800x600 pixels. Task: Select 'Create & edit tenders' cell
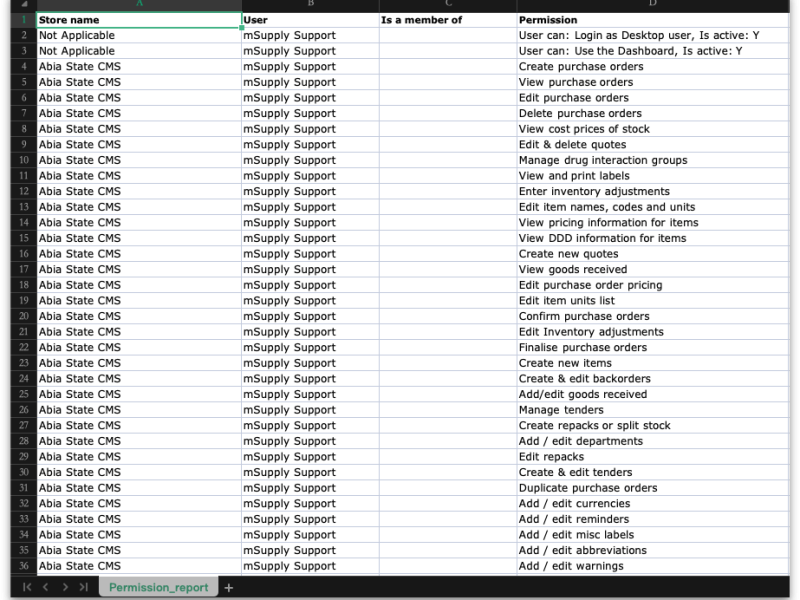653,472
